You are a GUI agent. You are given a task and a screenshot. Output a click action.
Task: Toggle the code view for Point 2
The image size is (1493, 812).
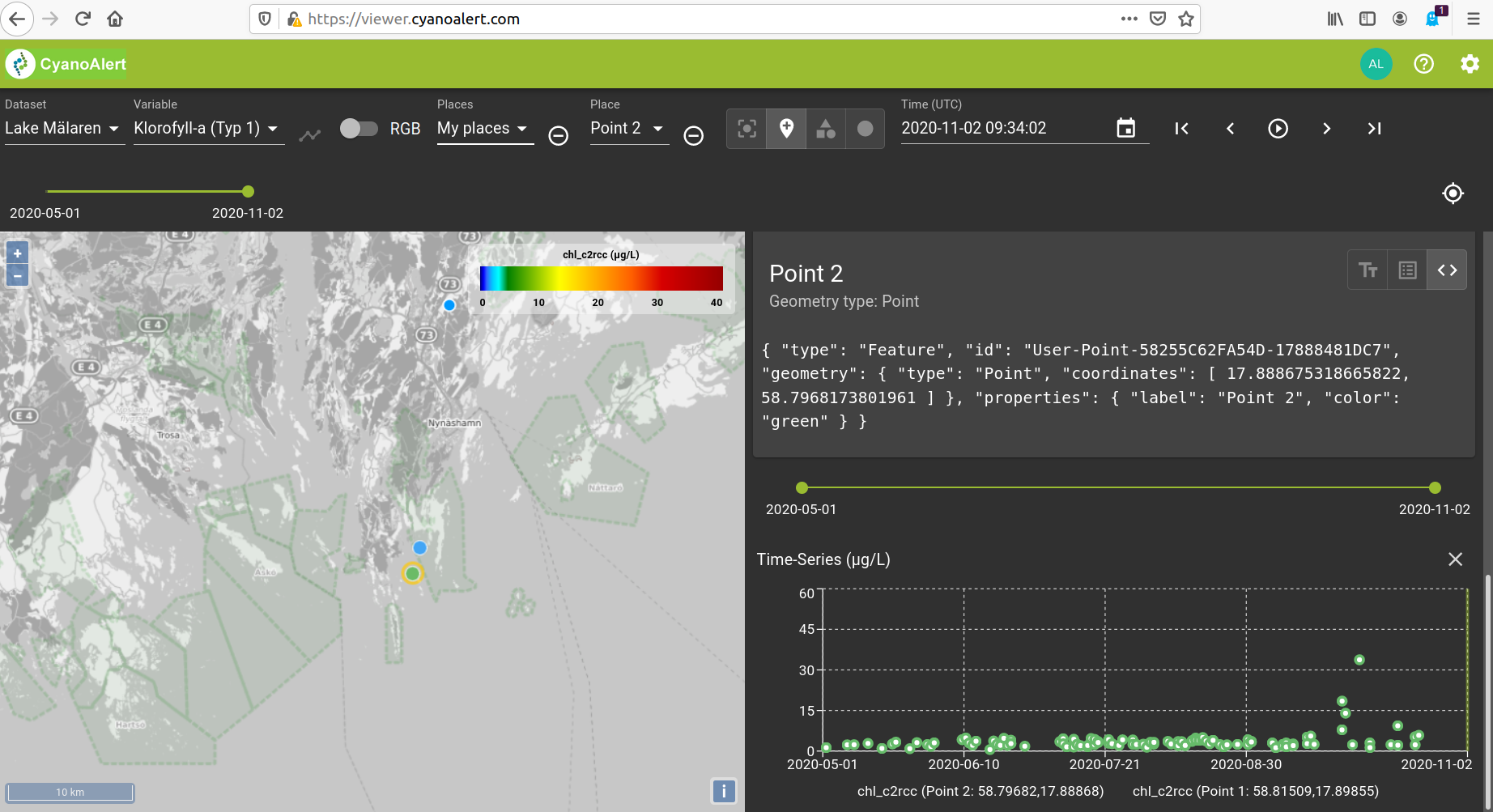click(1447, 270)
